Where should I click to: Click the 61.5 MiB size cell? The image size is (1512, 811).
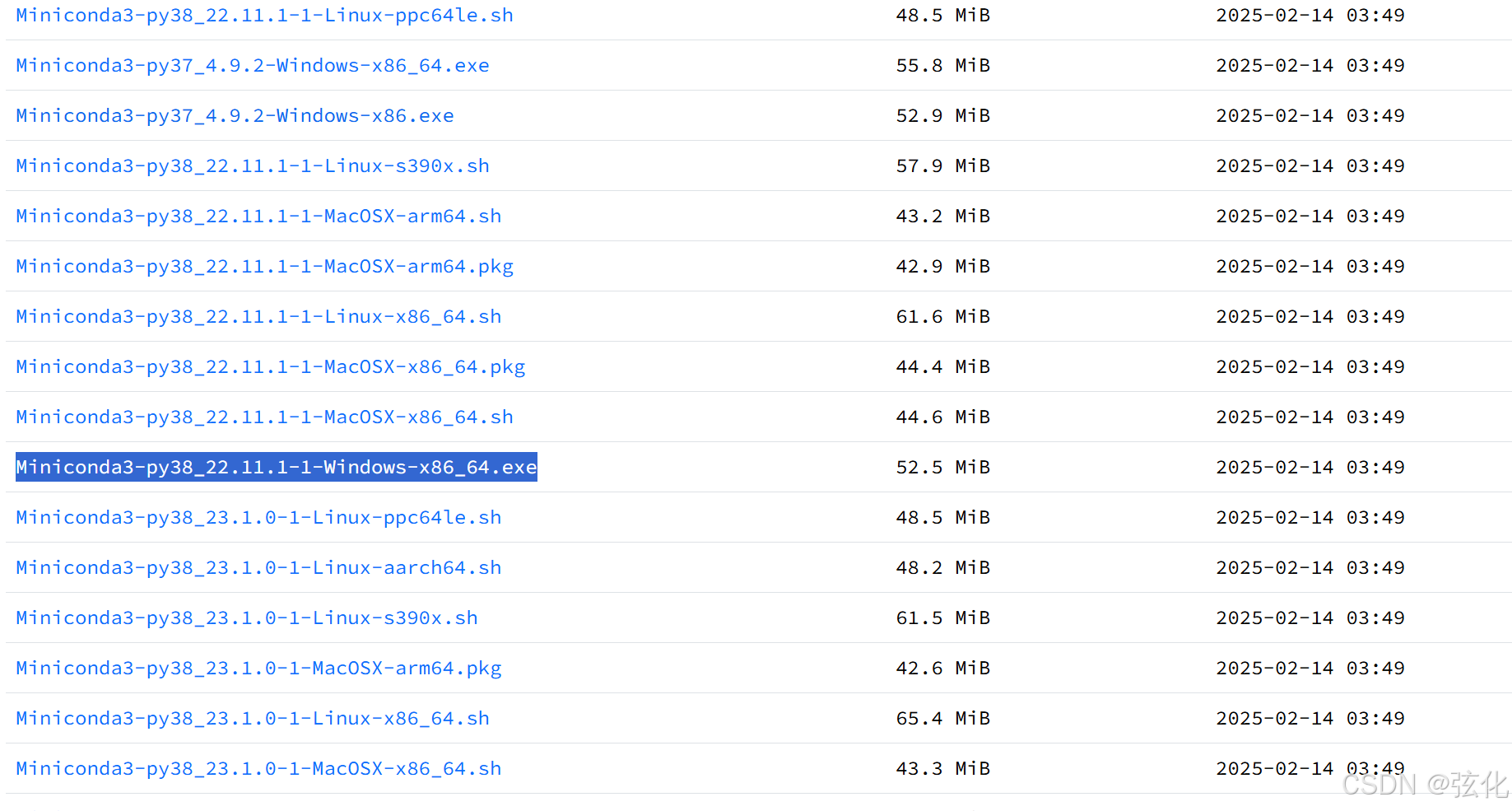[x=943, y=618]
